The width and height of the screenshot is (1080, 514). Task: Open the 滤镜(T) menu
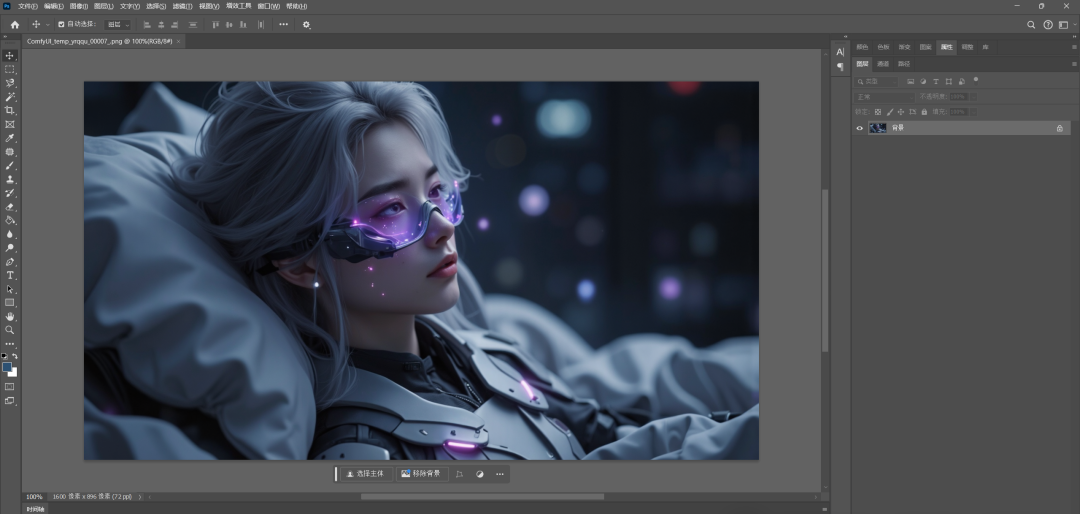coord(185,6)
